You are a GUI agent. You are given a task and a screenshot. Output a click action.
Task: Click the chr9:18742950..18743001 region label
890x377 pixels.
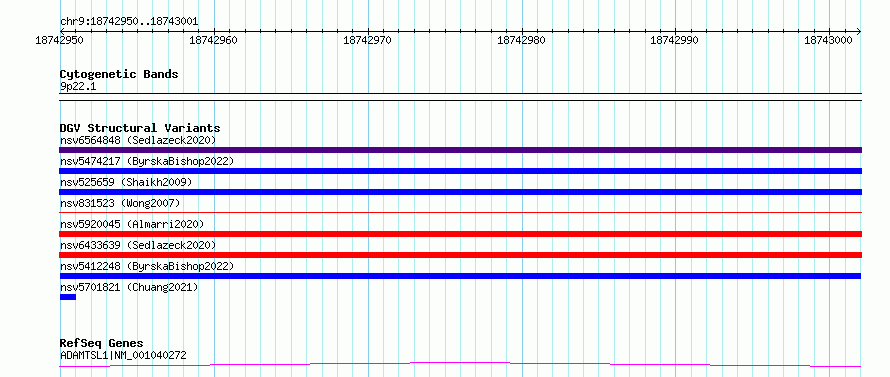tap(129, 22)
